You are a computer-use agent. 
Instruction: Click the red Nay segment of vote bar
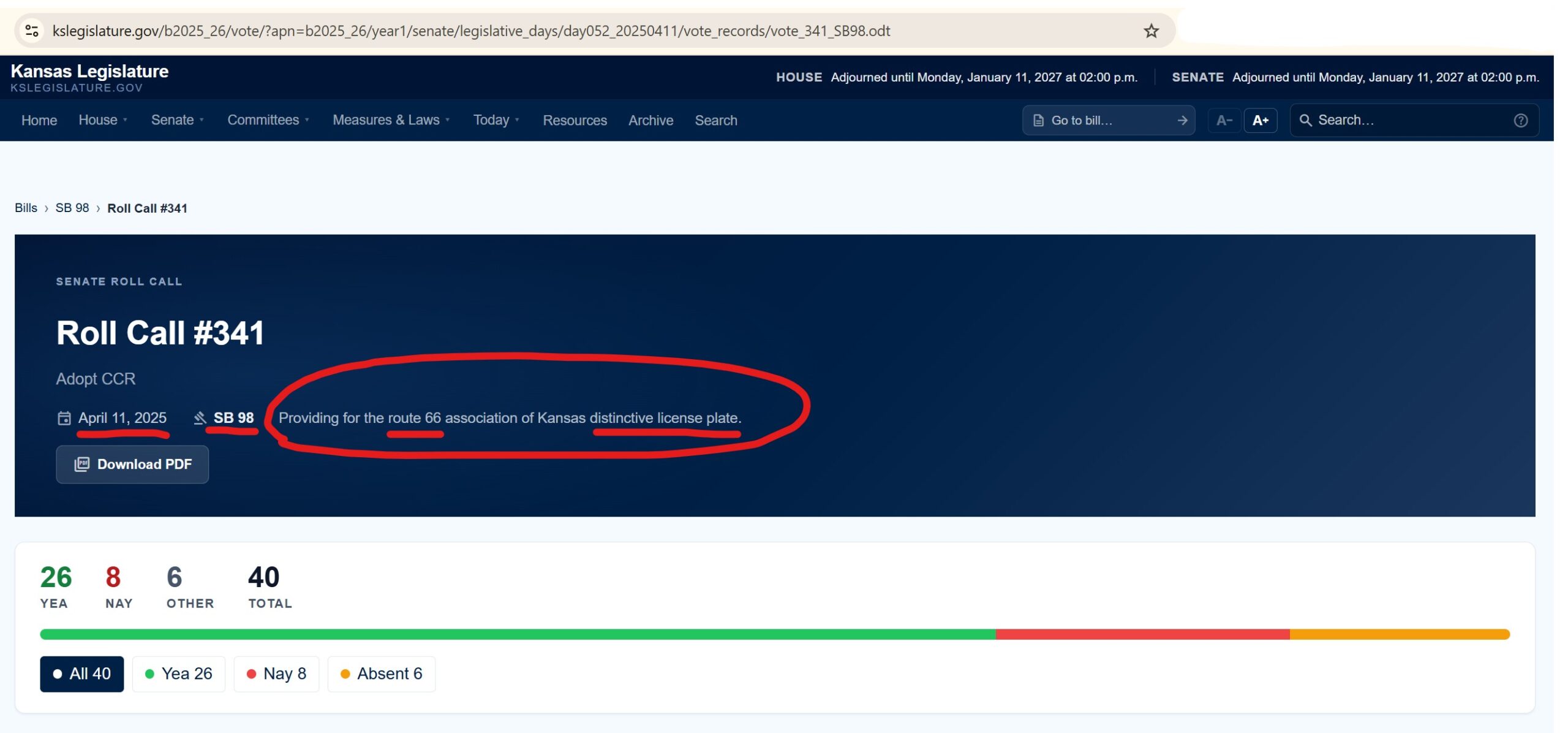point(1143,634)
